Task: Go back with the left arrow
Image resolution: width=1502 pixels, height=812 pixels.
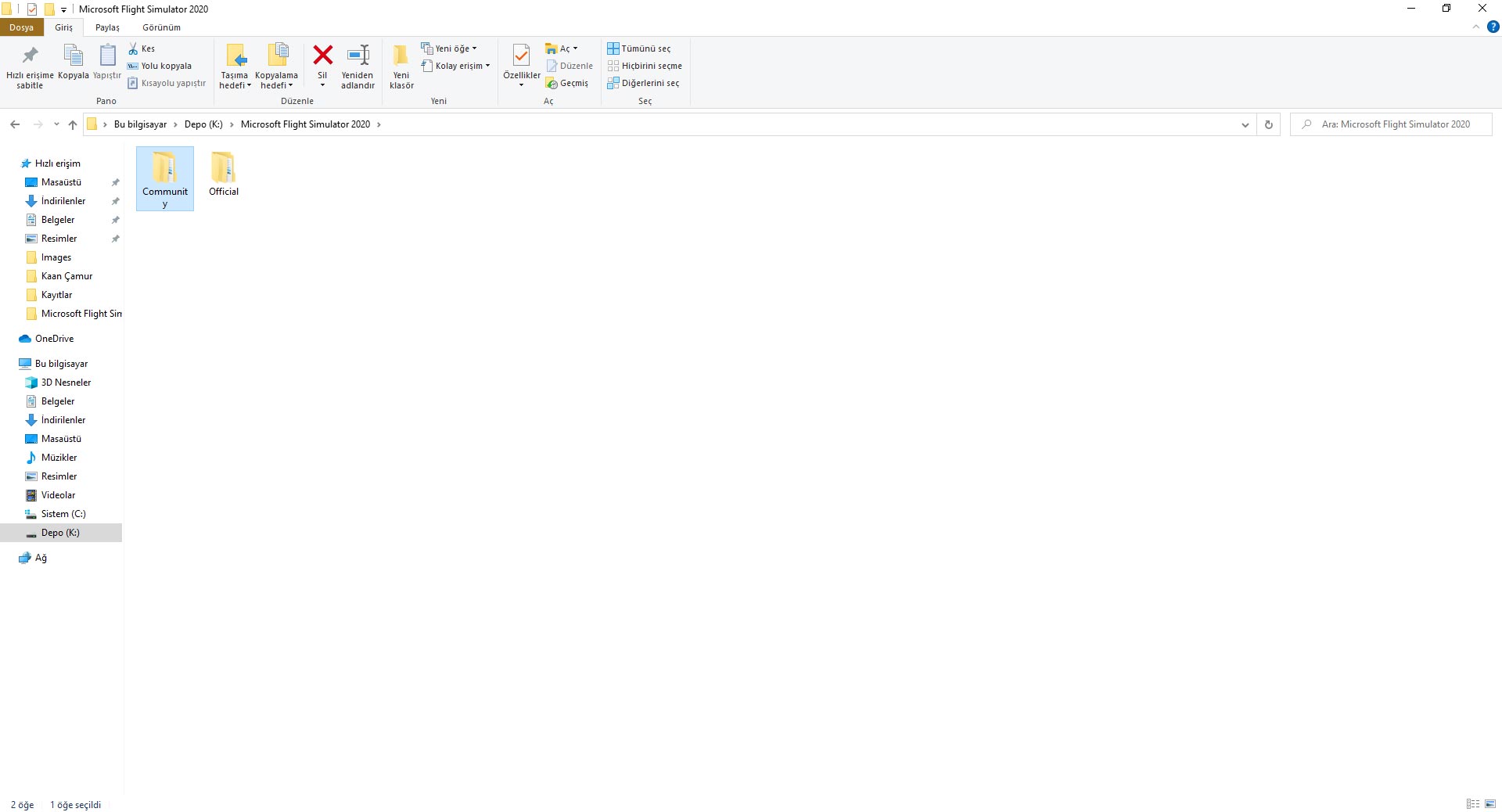Action: (15, 124)
